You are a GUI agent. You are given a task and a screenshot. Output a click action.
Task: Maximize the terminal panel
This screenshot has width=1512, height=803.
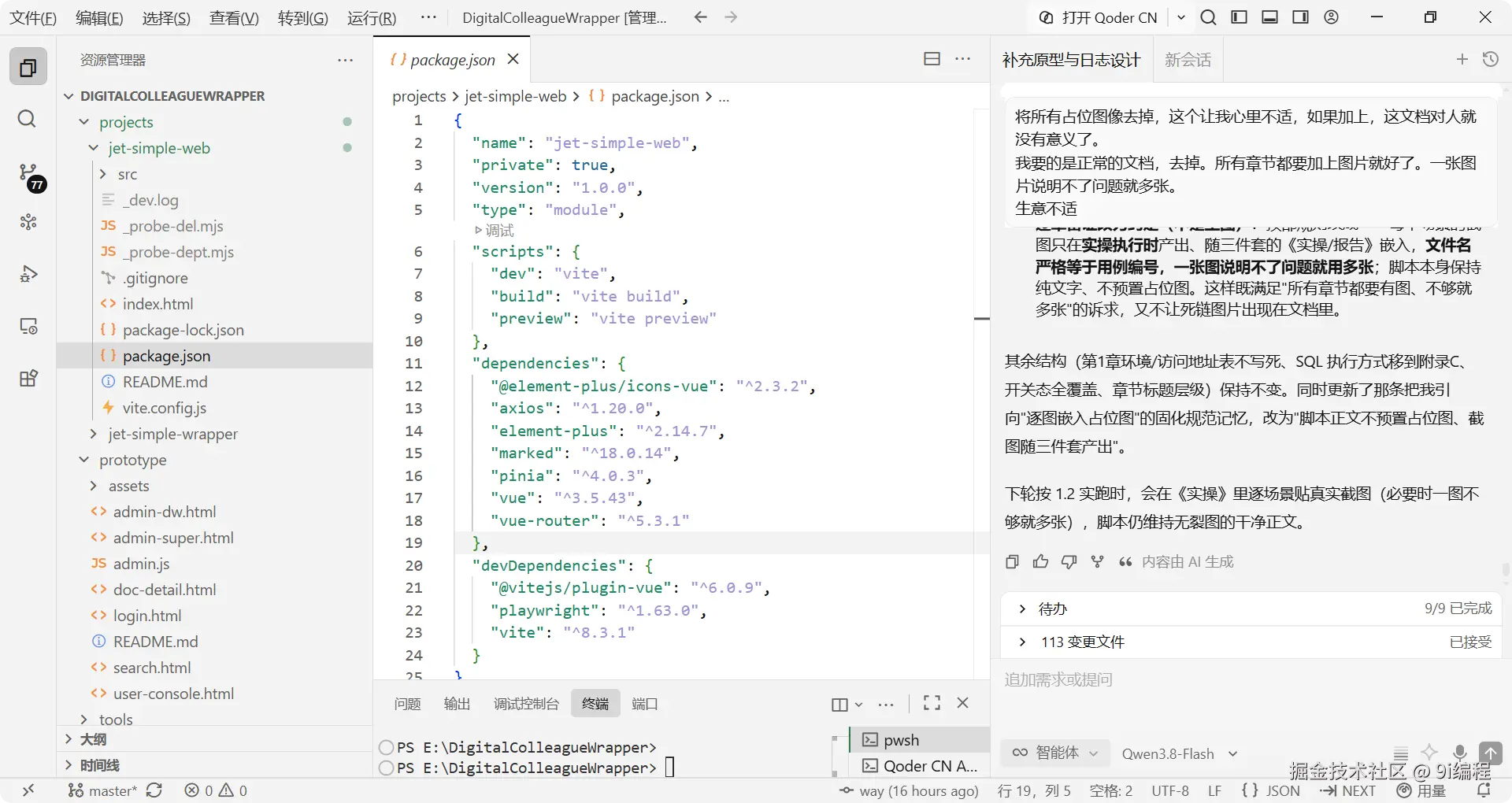pos(932,703)
